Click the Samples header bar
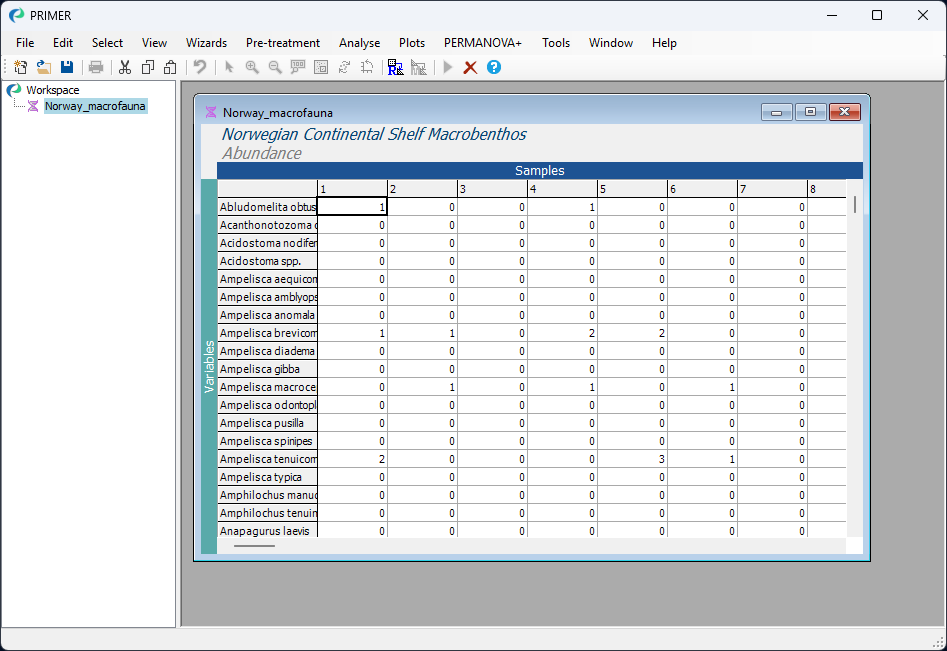This screenshot has width=947, height=651. pyautogui.click(x=539, y=171)
